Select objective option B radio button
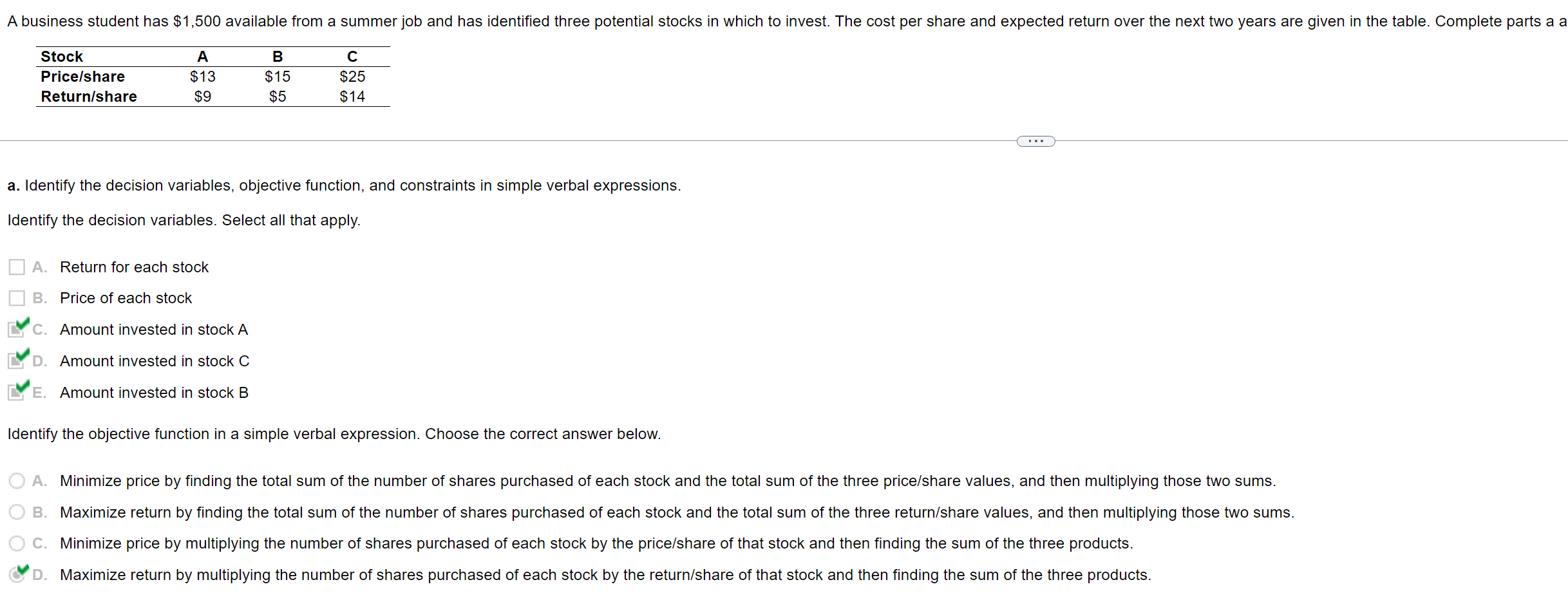1568x600 pixels. pyautogui.click(x=17, y=512)
